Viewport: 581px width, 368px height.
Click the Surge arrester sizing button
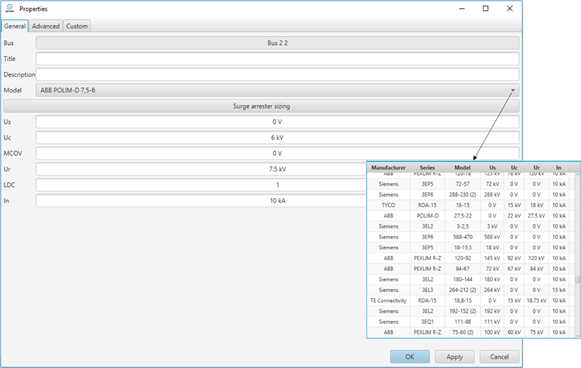[x=261, y=106]
